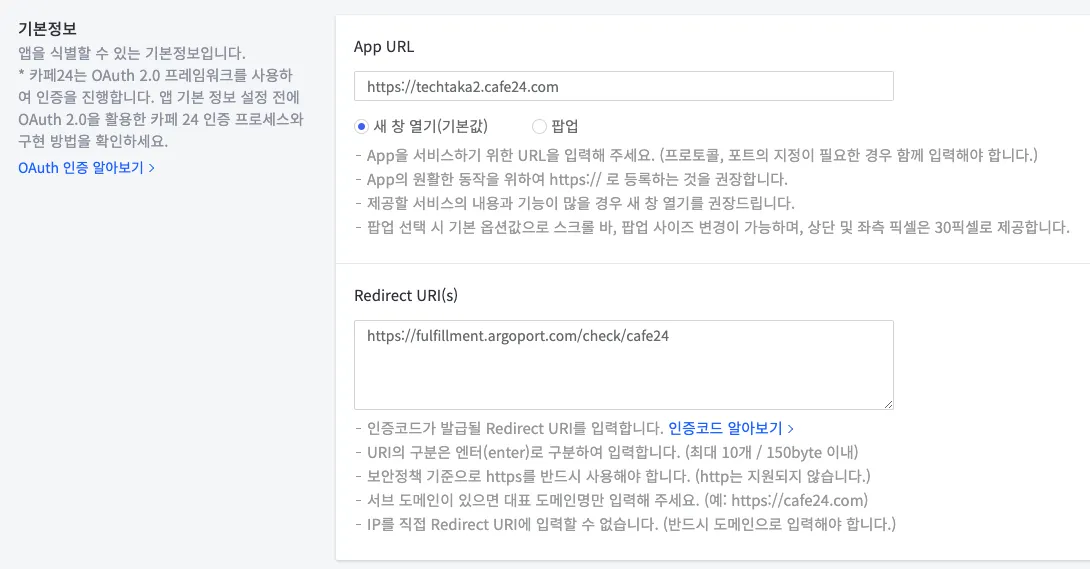The height and width of the screenshot is (569, 1090).
Task: Click the fulfillment.argoport.com URI text
Action: click(517, 337)
